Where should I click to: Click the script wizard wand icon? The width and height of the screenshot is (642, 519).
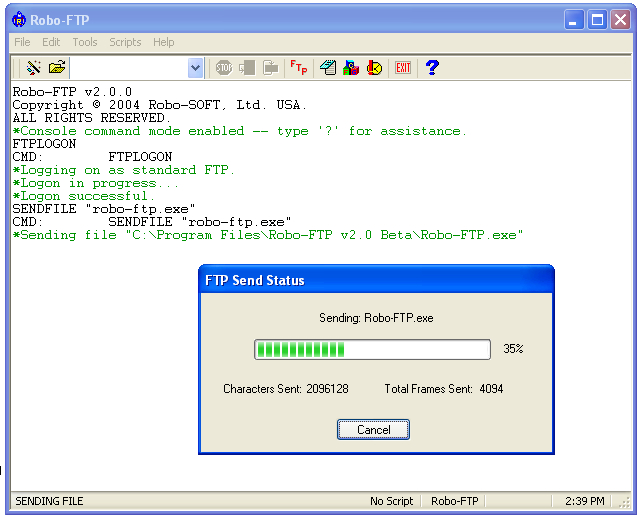pyautogui.click(x=33, y=68)
